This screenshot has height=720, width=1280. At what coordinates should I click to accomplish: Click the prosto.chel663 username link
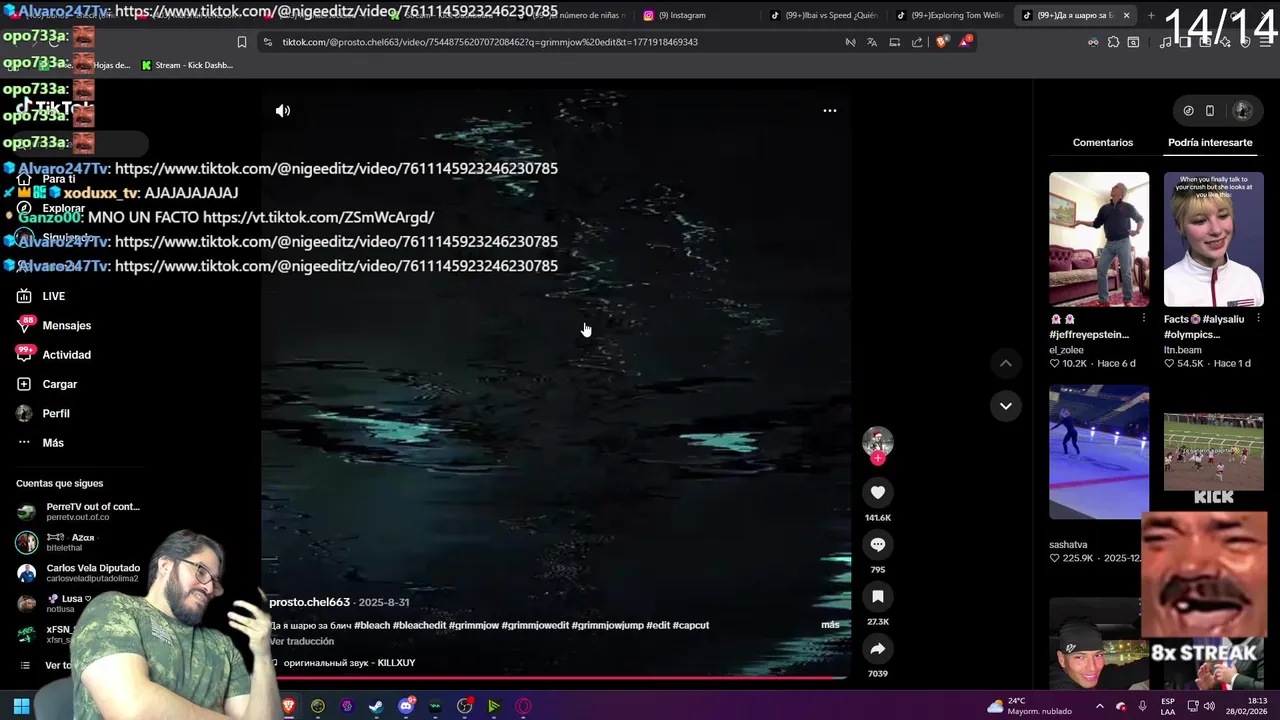pyautogui.click(x=309, y=602)
